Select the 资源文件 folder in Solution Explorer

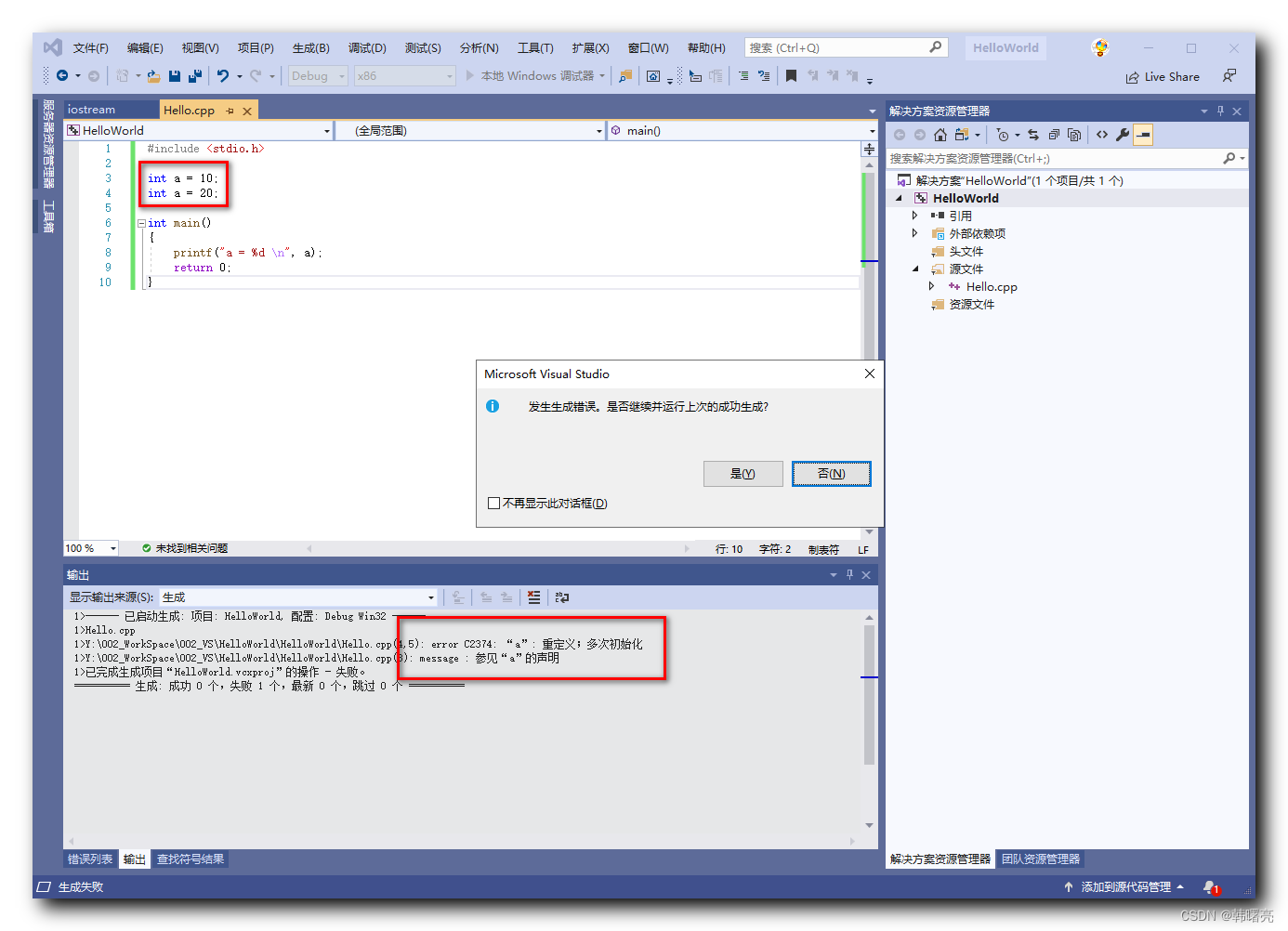971,305
